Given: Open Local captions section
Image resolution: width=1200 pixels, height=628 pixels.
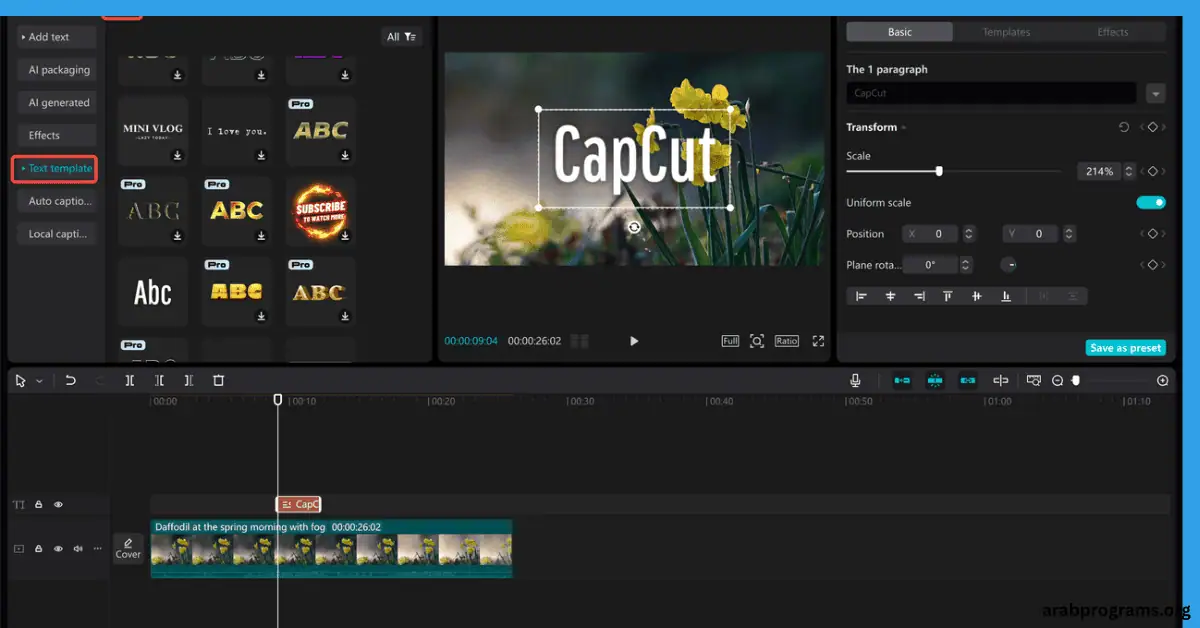Looking at the screenshot, I should pos(57,234).
